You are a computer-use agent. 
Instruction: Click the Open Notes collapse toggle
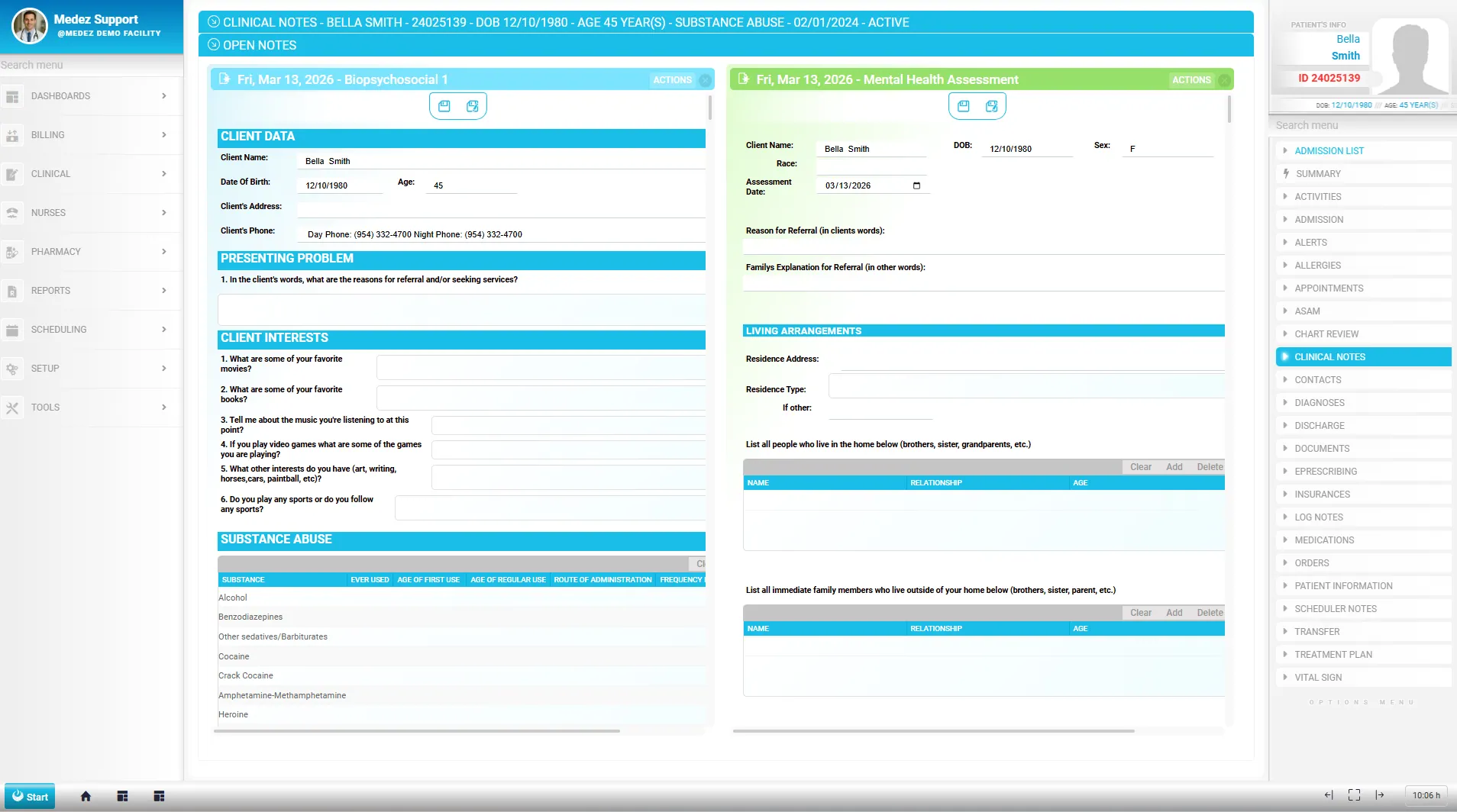(212, 45)
